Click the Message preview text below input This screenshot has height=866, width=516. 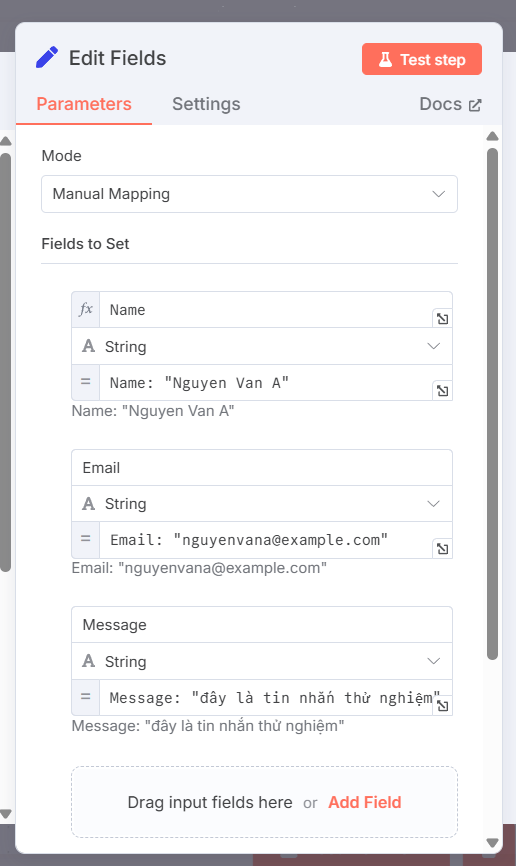pos(208,726)
